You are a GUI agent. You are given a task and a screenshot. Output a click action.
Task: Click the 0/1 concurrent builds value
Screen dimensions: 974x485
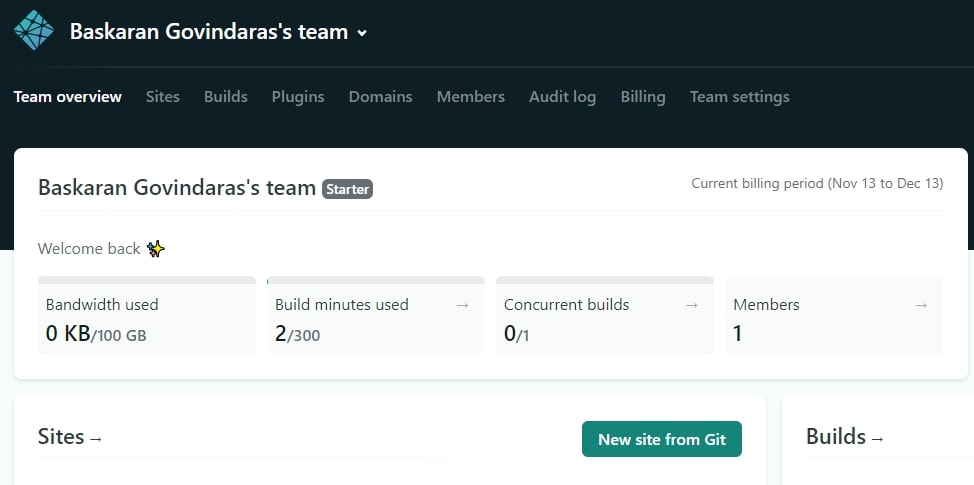(x=517, y=334)
